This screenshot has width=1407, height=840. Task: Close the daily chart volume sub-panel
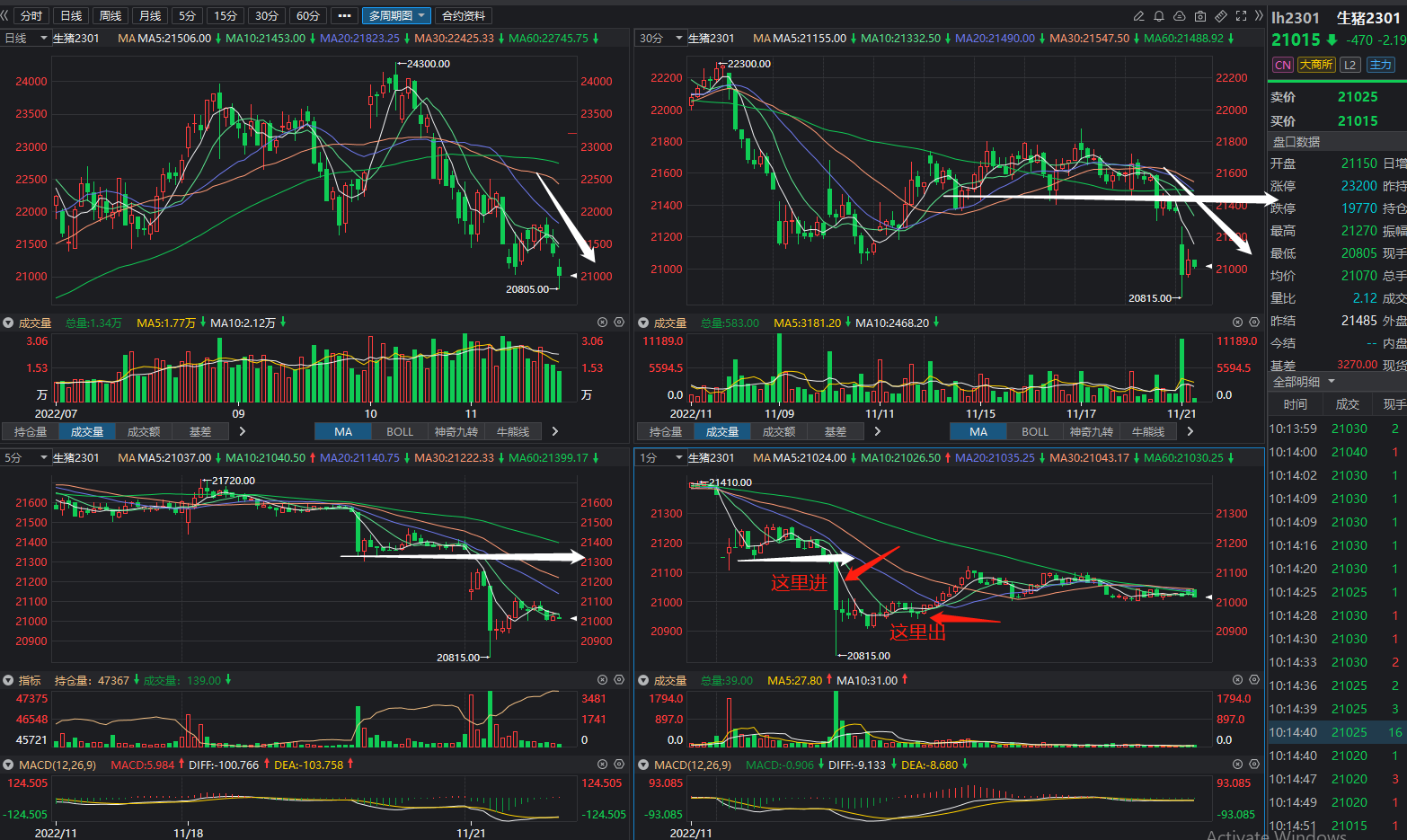[603, 322]
